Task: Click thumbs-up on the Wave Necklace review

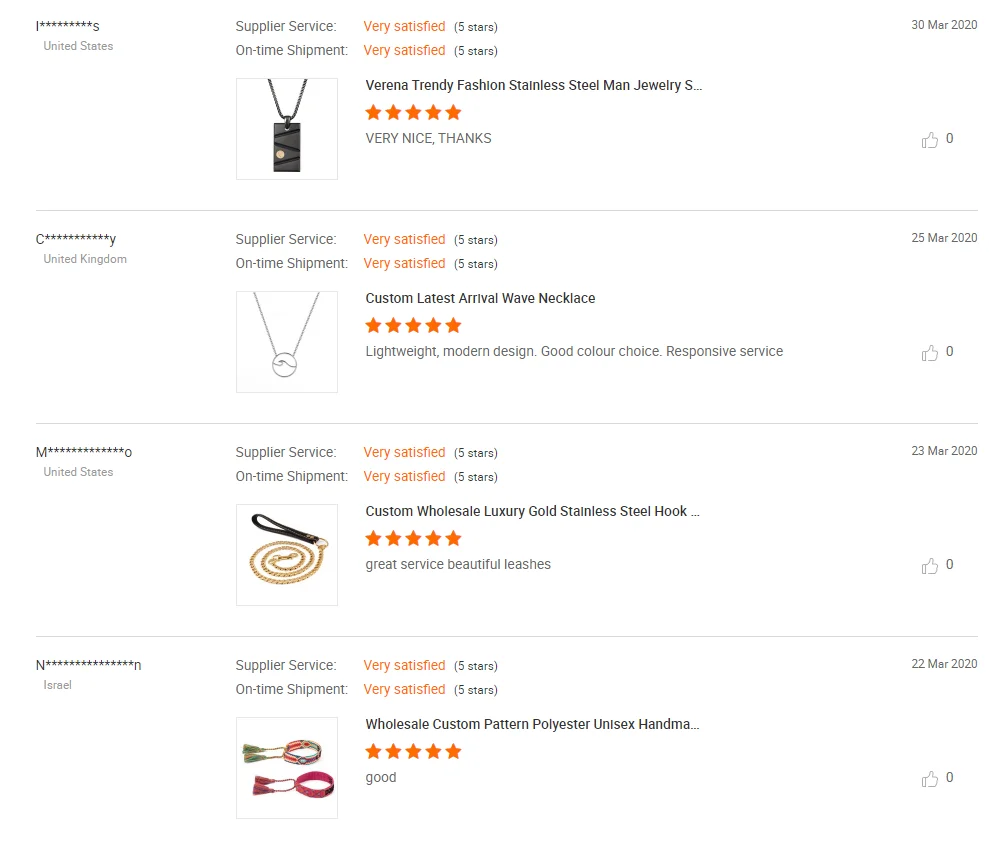Action: click(x=930, y=353)
